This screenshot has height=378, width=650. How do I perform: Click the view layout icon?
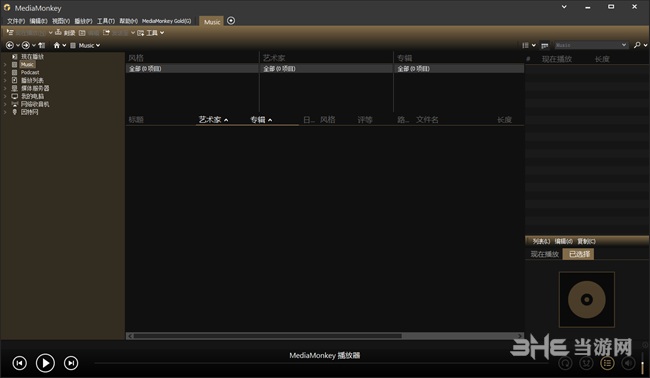pyautogui.click(x=525, y=45)
